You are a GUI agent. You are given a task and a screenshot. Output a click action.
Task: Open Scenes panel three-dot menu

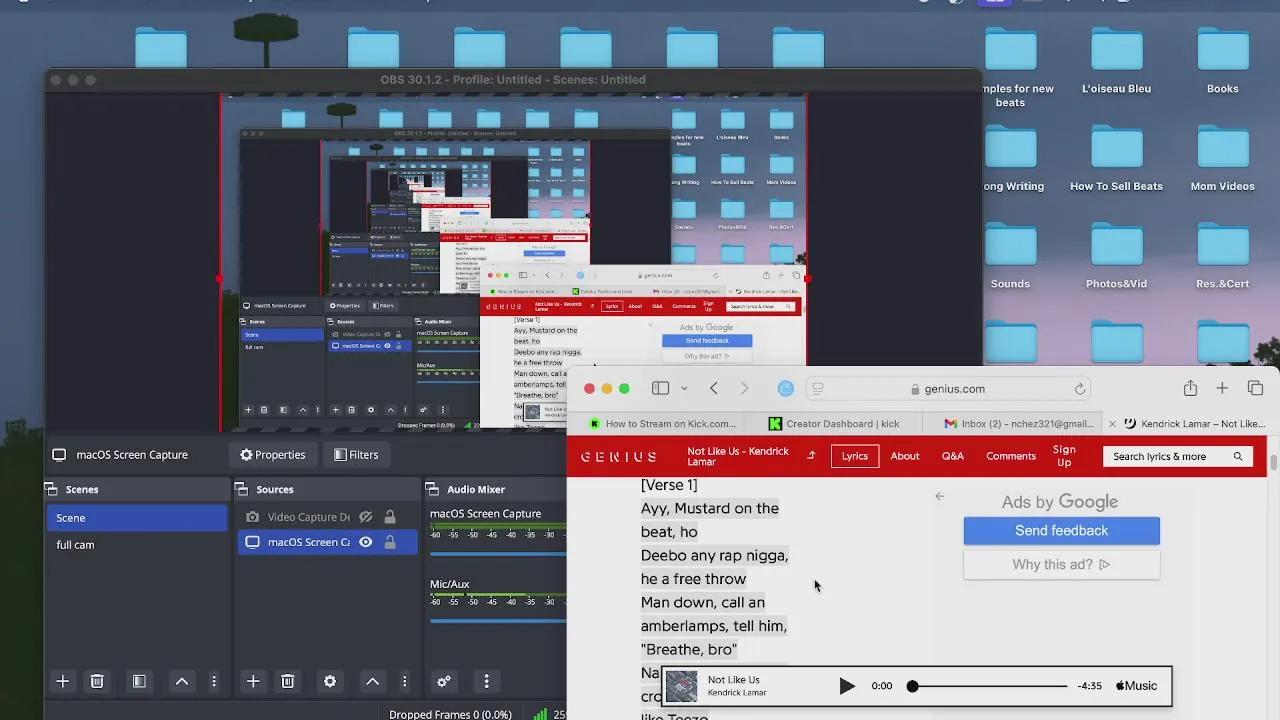(x=213, y=681)
